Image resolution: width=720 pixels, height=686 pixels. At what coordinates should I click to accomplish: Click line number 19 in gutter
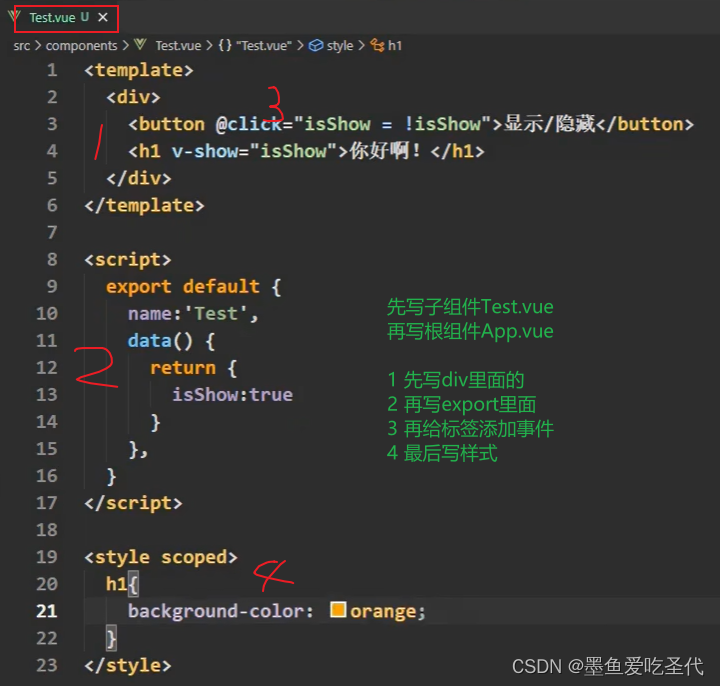[47, 557]
